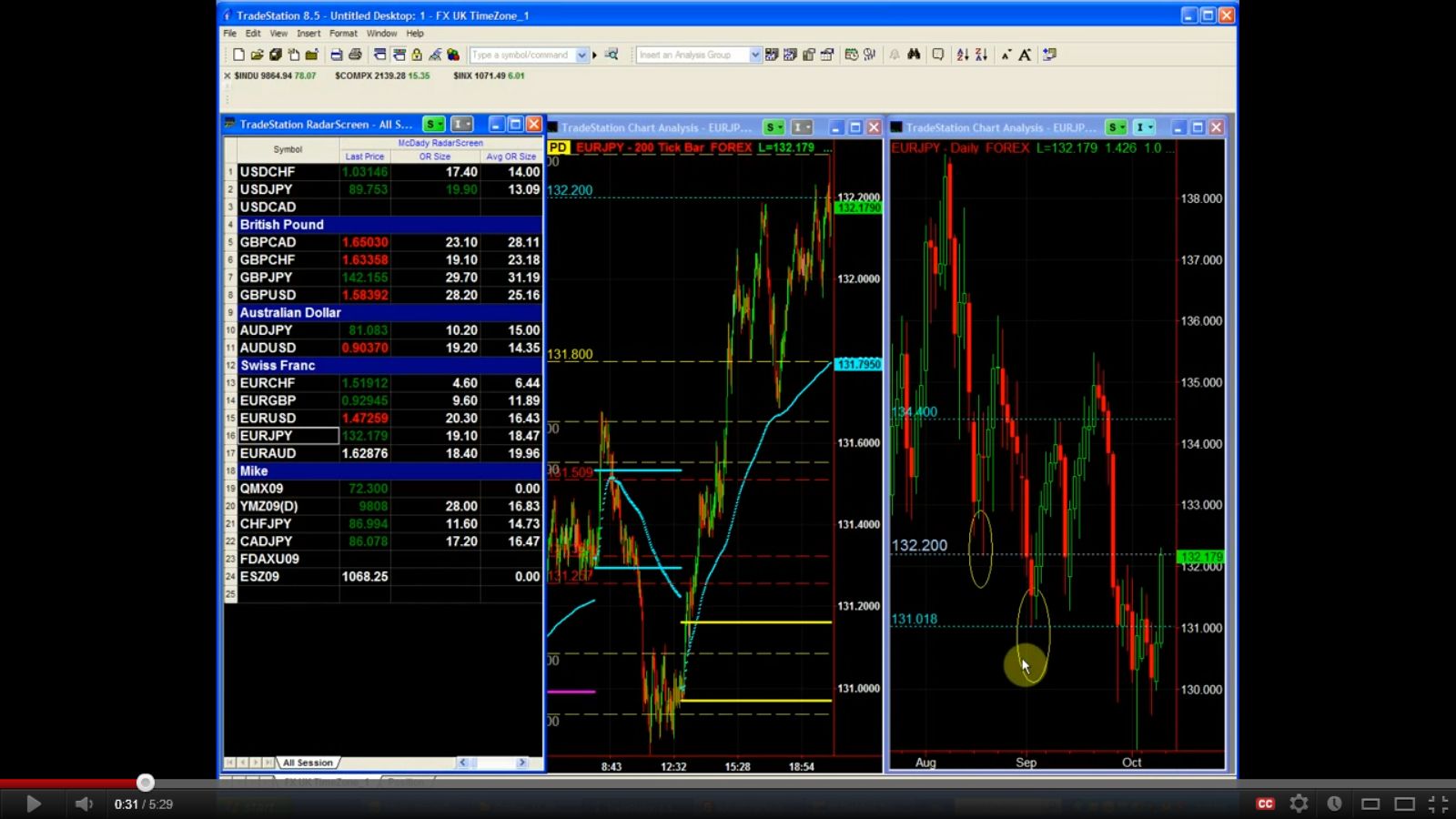This screenshot has height=819, width=1456.
Task: Expand the symbol/command dropdown arrow
Action: pyautogui.click(x=581, y=56)
